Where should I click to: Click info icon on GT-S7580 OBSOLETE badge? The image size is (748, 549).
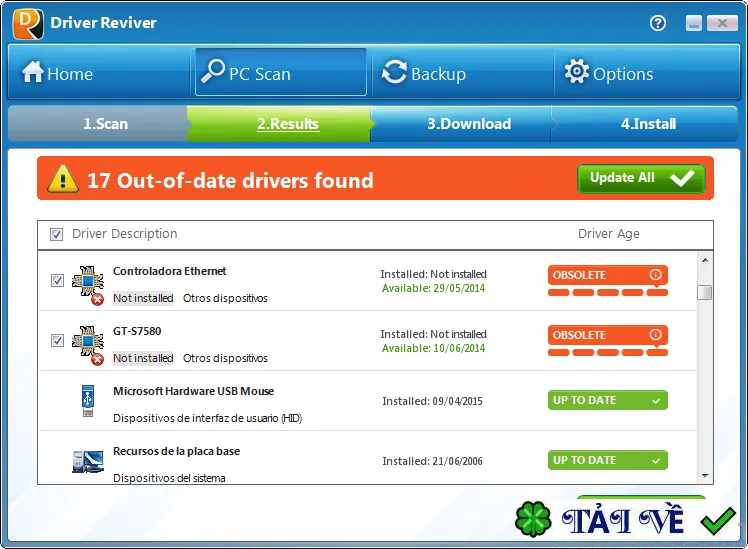click(x=655, y=334)
